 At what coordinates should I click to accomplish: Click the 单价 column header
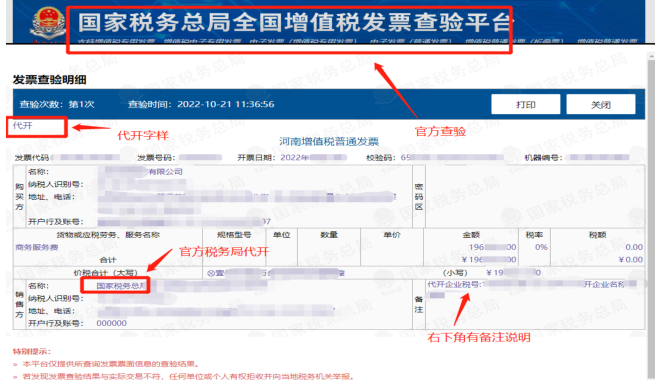click(x=392, y=235)
